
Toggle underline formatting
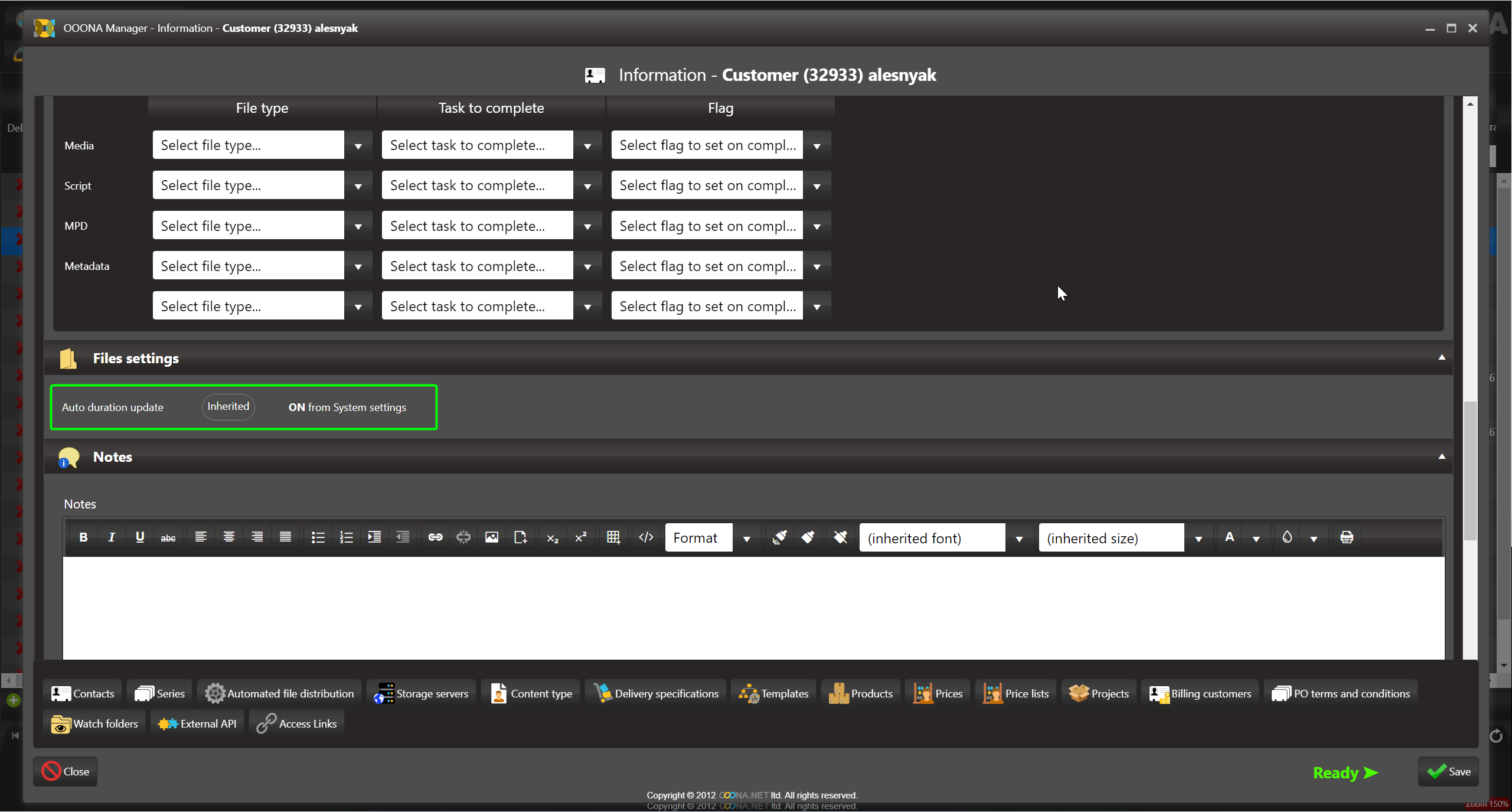pos(139,537)
